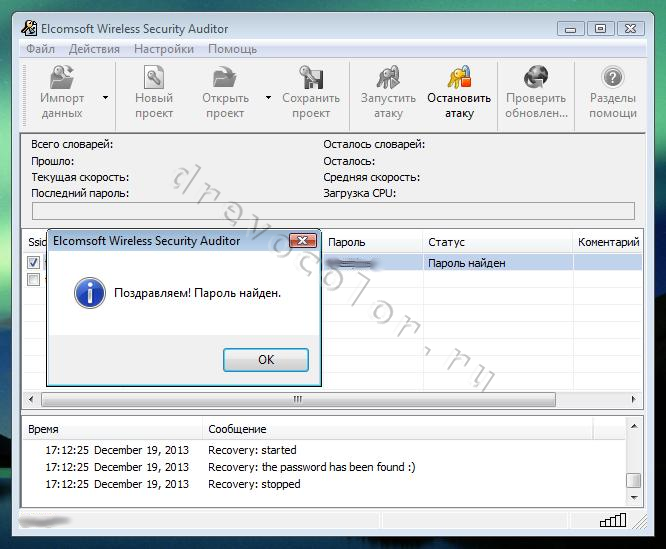Click the signal strength icon in status bar

(613, 520)
